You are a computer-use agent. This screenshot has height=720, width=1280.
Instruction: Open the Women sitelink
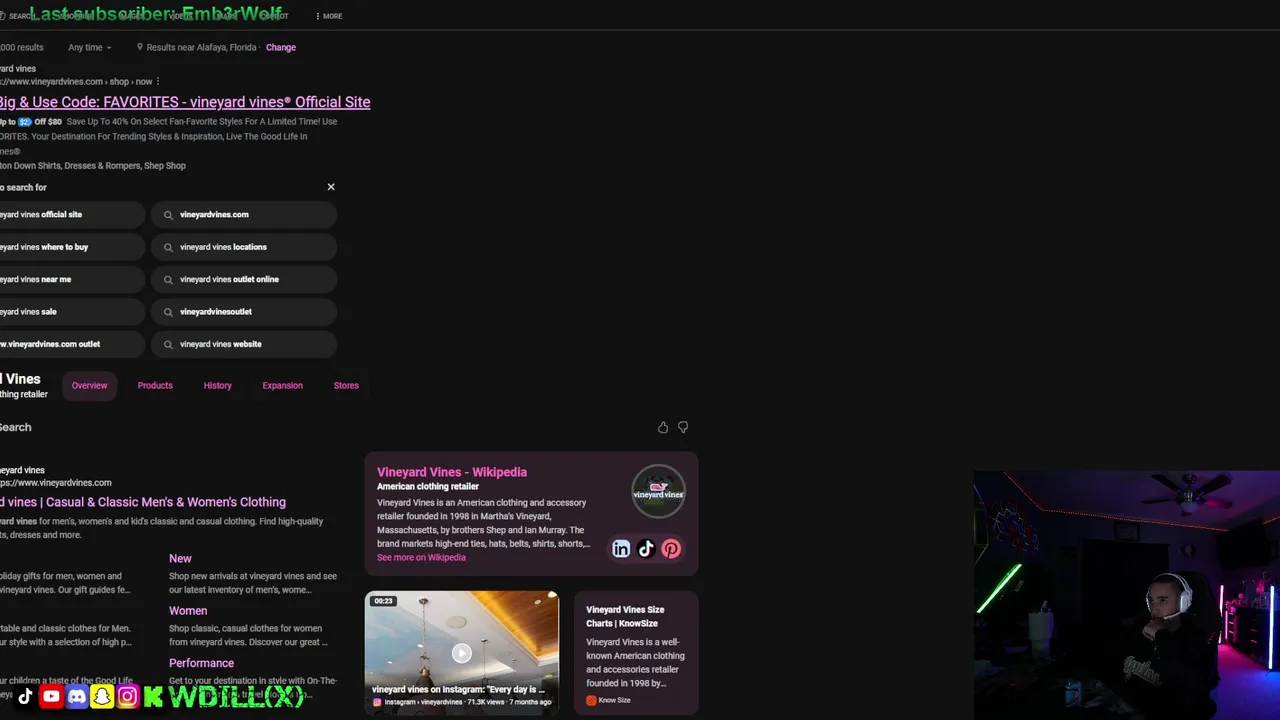click(188, 611)
